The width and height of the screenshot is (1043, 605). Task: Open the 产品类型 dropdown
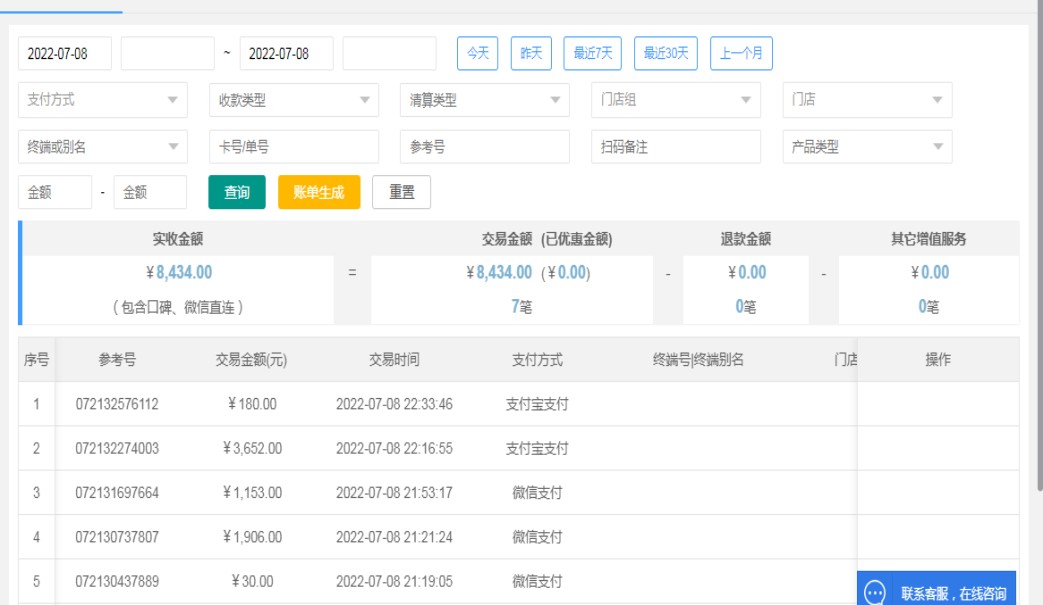point(867,147)
